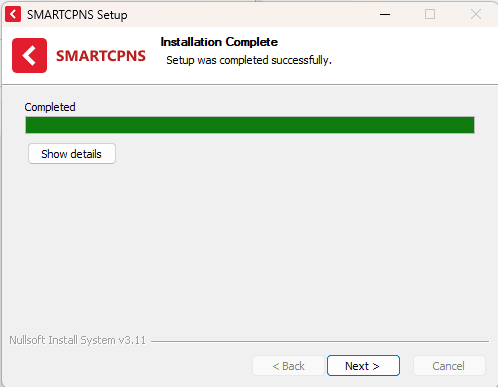The height and width of the screenshot is (387, 498).
Task: Click the white header banner's blank right area
Action: pyautogui.click(x=413, y=55)
